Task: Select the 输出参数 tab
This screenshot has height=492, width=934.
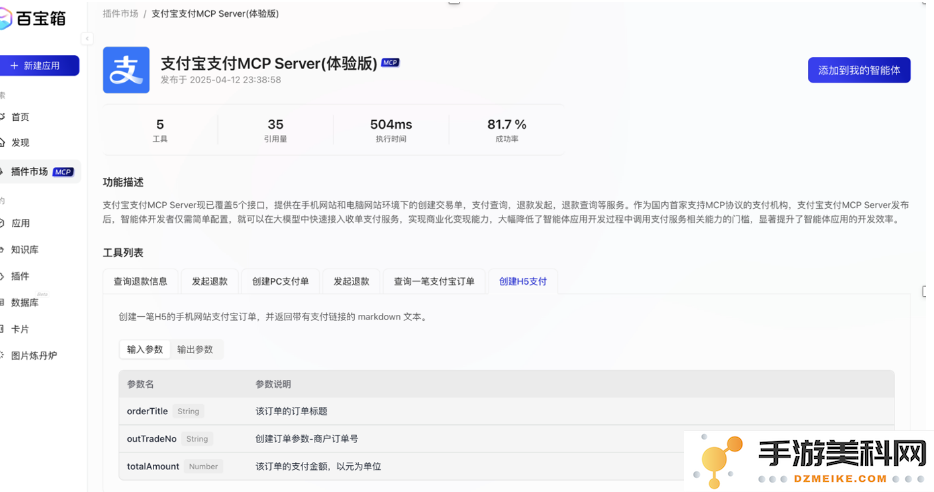Action: [x=195, y=350]
